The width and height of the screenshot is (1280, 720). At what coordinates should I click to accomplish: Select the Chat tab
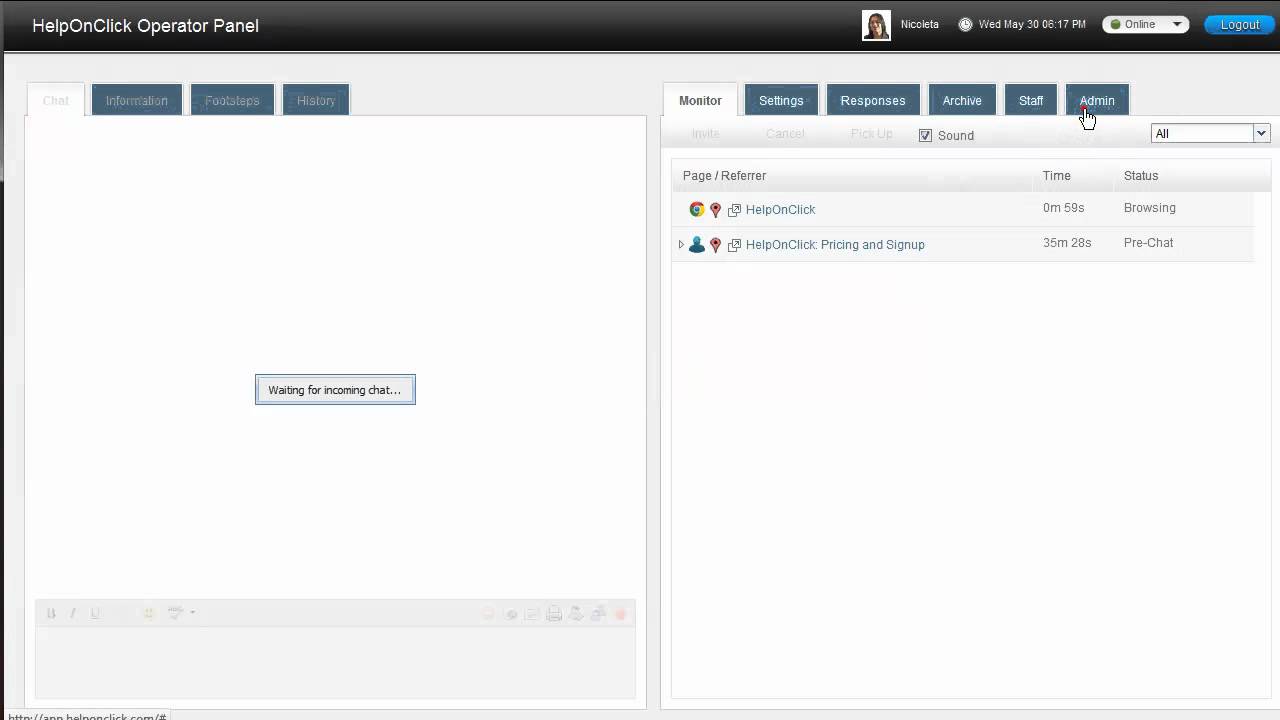point(56,100)
